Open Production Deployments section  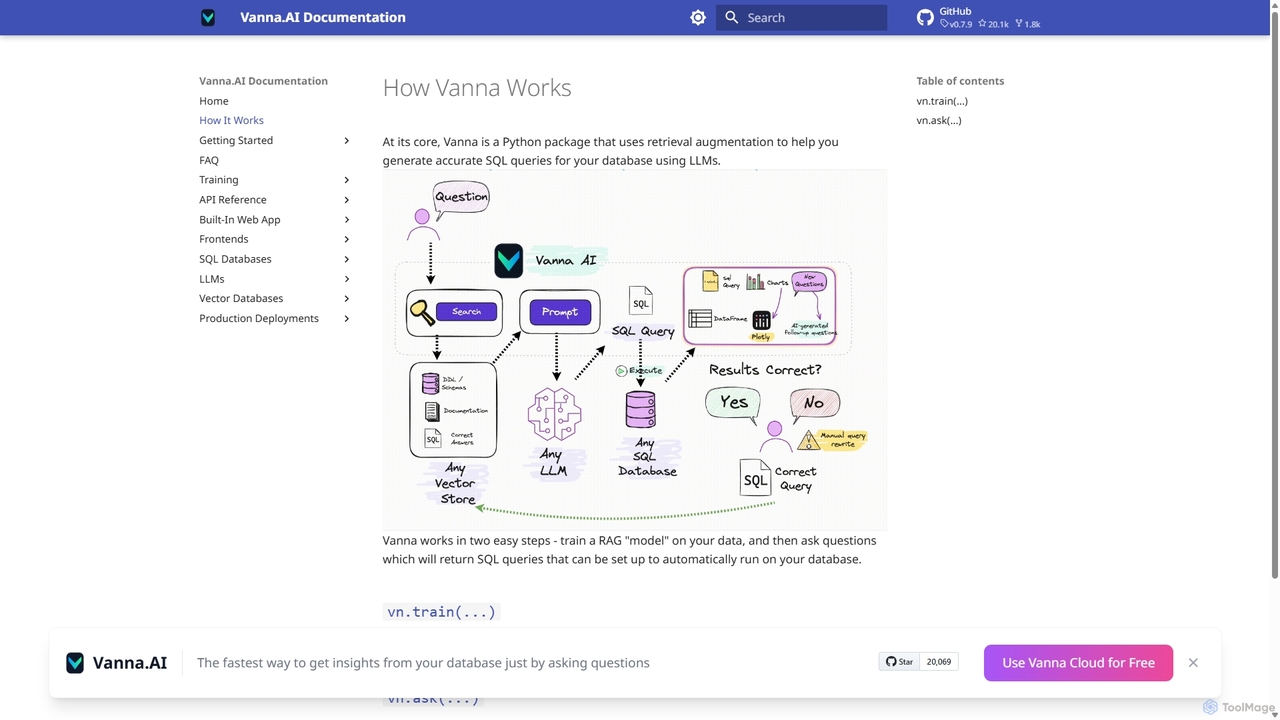coord(259,318)
